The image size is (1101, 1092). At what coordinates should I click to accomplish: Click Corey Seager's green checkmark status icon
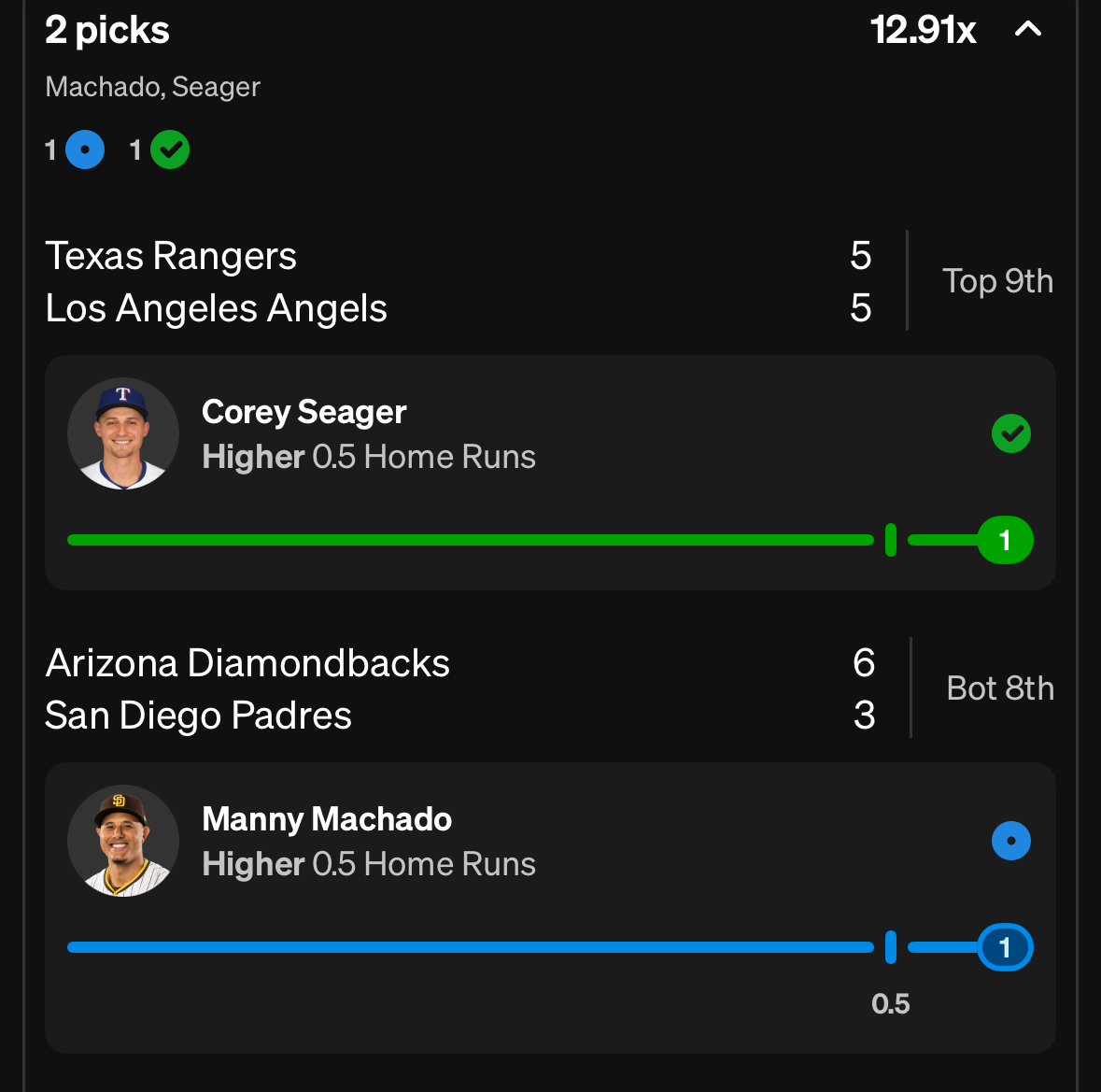tap(1010, 433)
